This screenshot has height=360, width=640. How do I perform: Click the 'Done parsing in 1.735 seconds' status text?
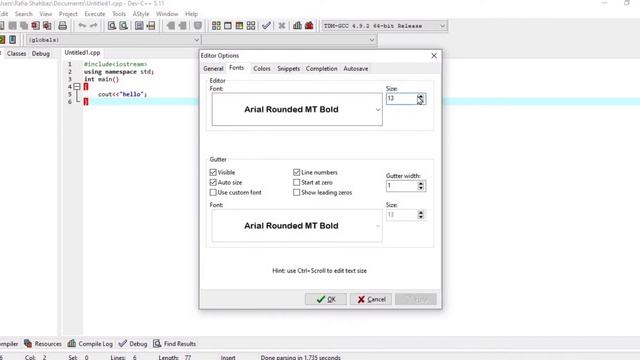(300, 357)
